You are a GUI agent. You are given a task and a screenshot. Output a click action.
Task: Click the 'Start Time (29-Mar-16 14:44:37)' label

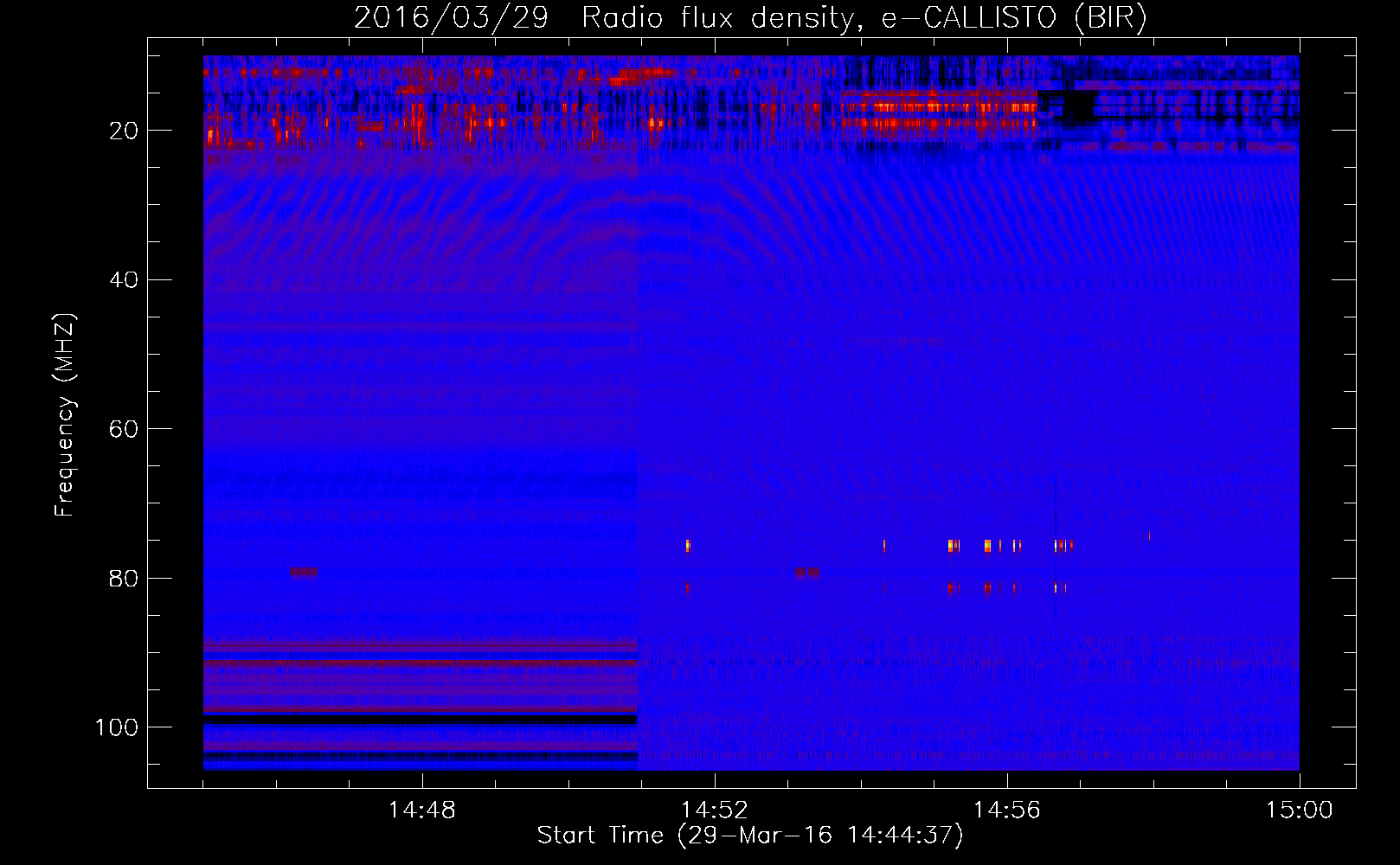coord(750,836)
